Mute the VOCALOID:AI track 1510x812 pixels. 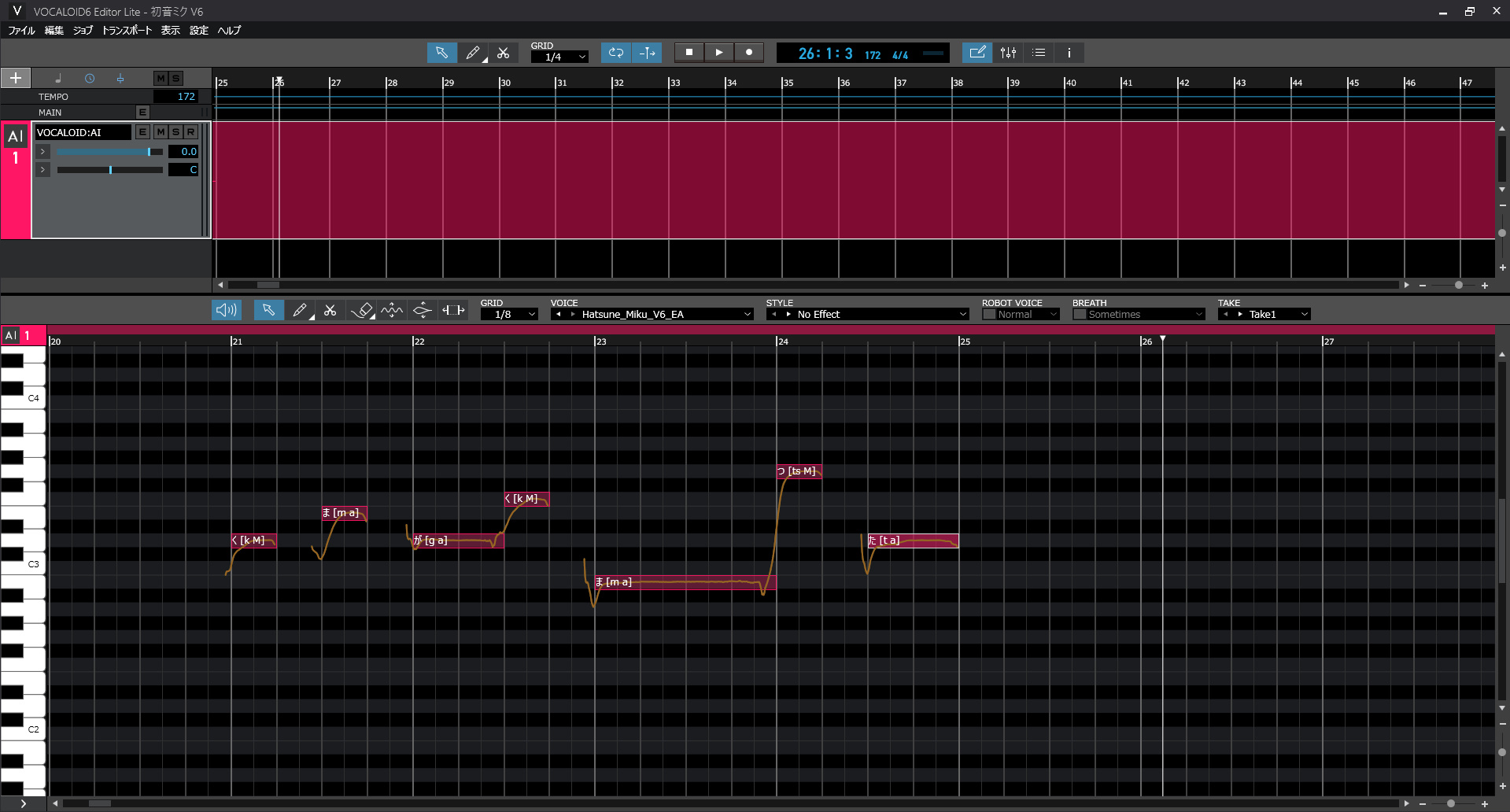tap(161, 132)
